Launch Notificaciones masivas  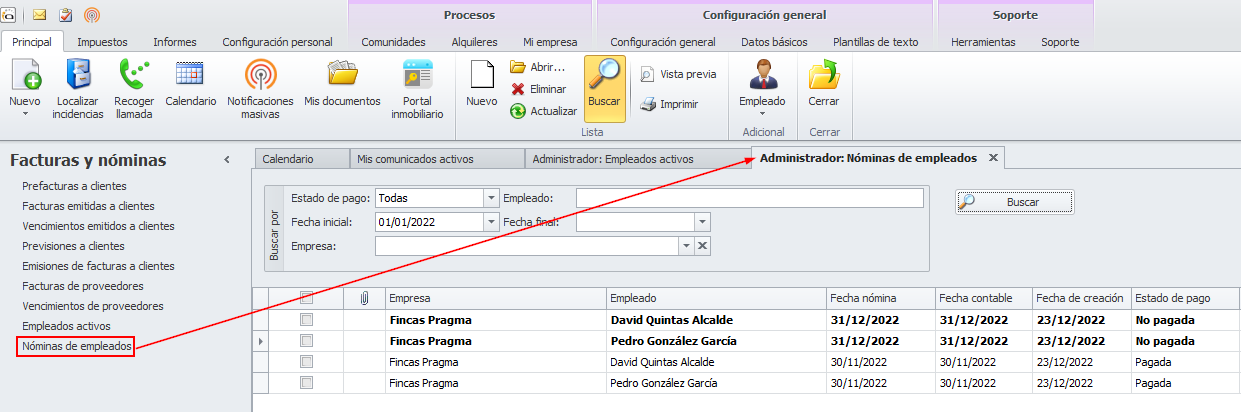[x=260, y=76]
